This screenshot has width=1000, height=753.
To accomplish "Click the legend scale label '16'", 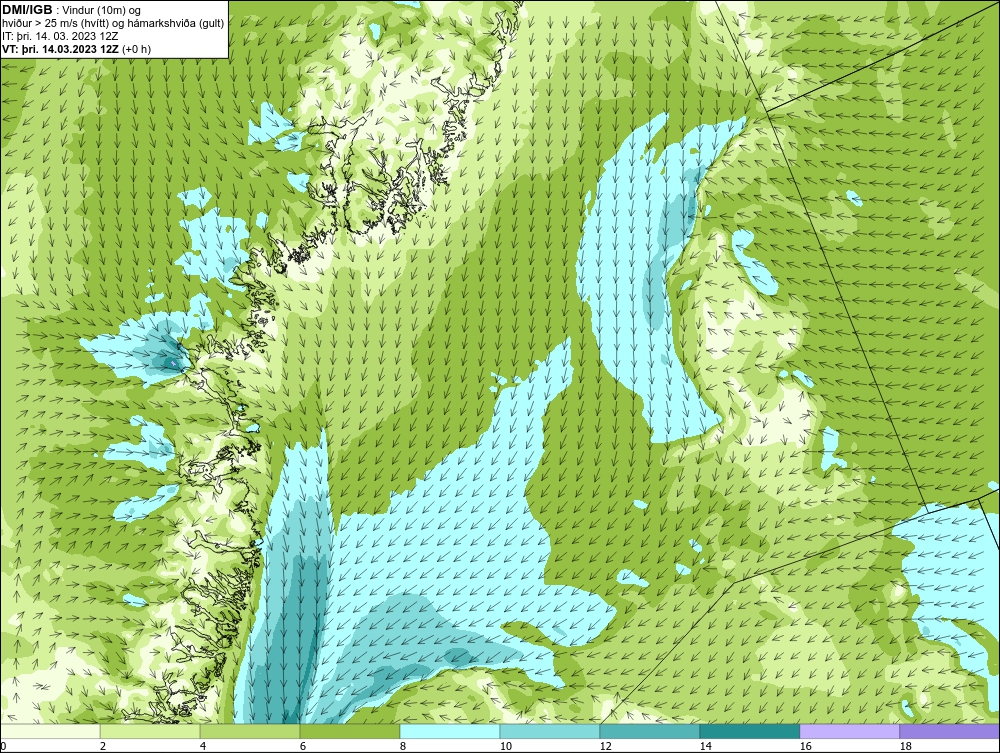I will tap(805, 746).
